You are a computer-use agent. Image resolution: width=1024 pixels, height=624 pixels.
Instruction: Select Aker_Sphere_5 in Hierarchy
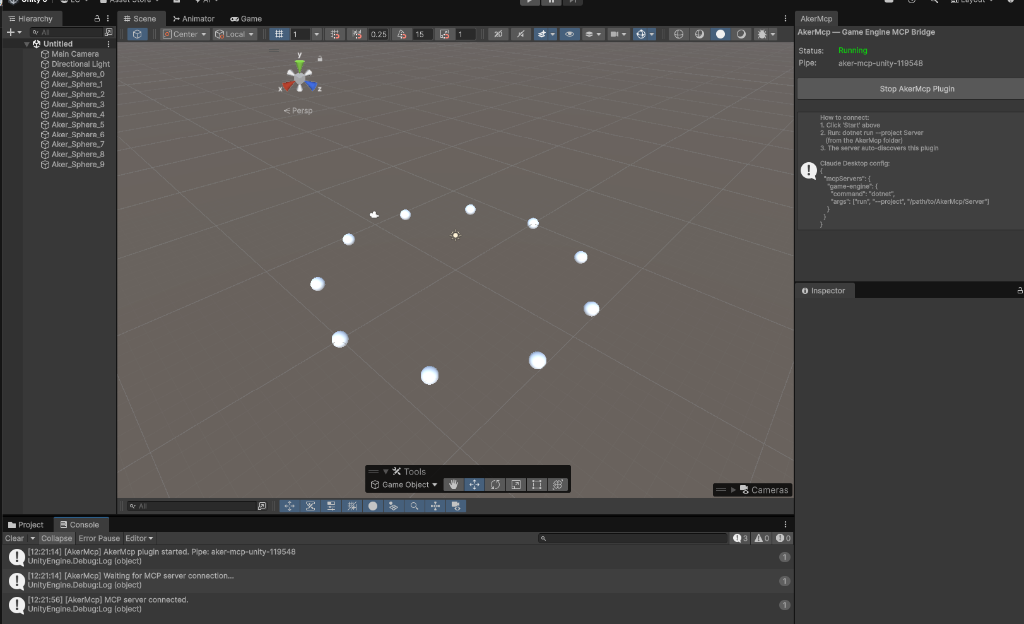pos(78,125)
